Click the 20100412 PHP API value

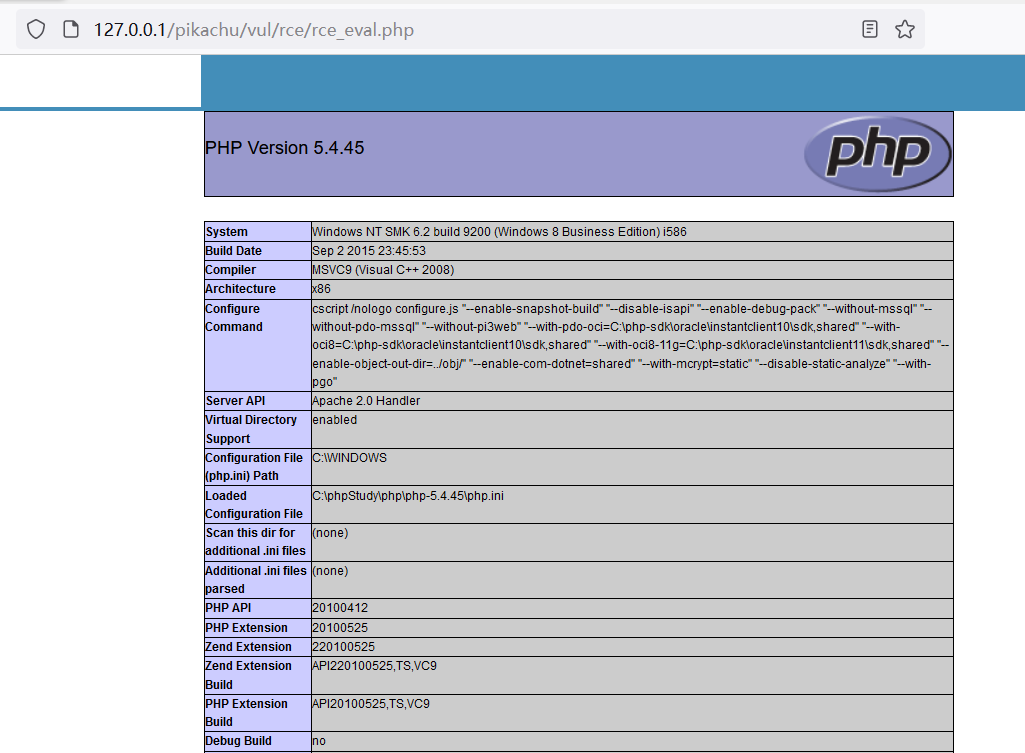click(340, 608)
